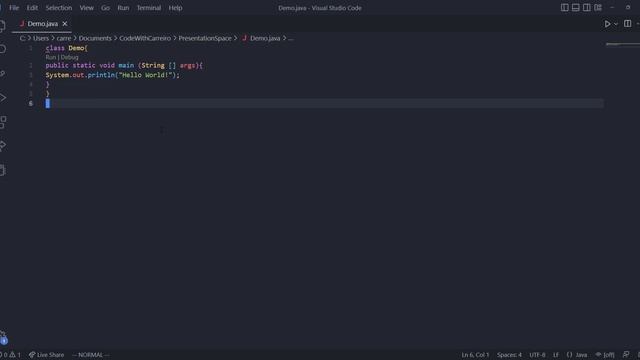
Task: Click the -- NORMAL -- Vim mode indicator
Action: coord(90,355)
